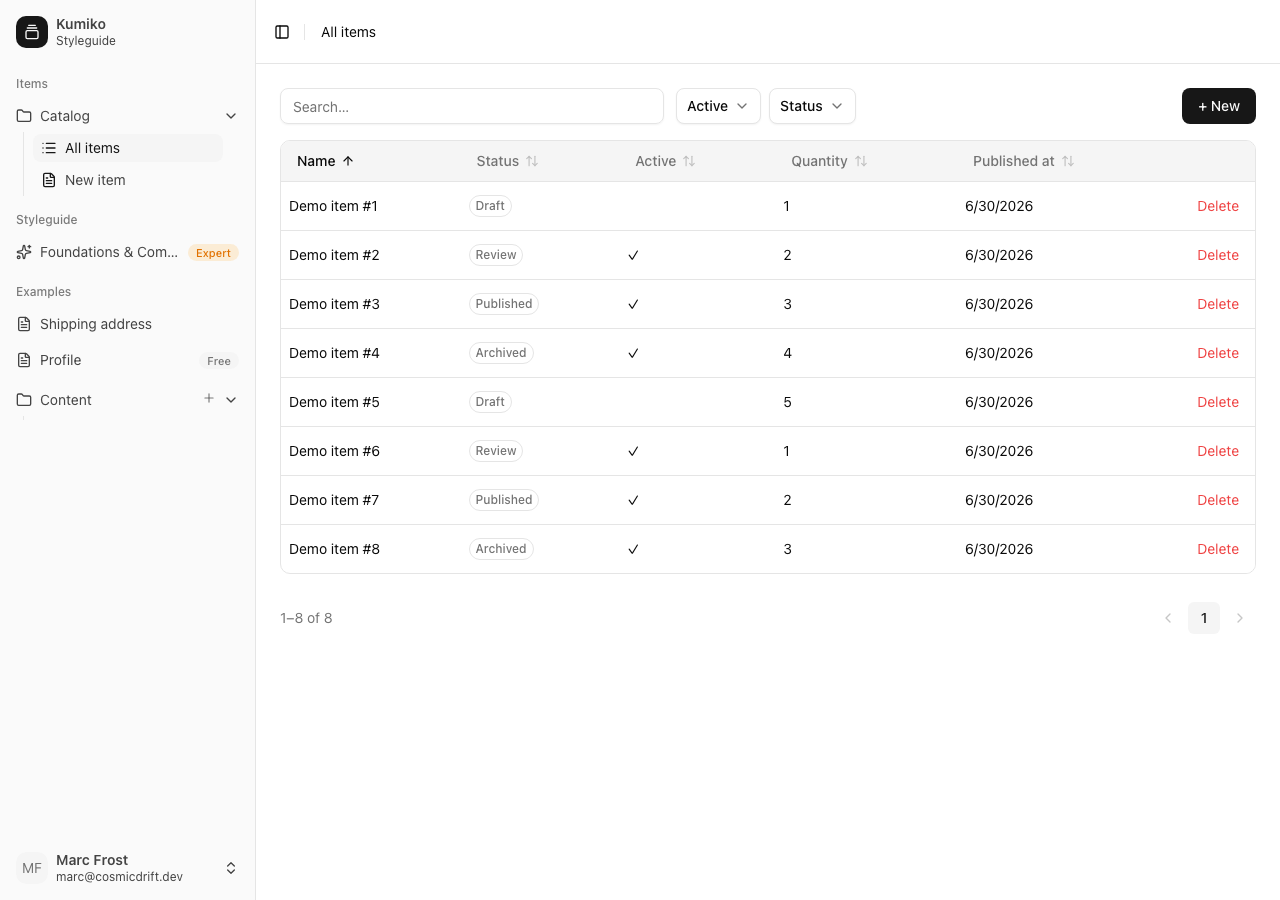This screenshot has height=900, width=1280.
Task: Delete Demo item #2
Action: coord(1218,255)
